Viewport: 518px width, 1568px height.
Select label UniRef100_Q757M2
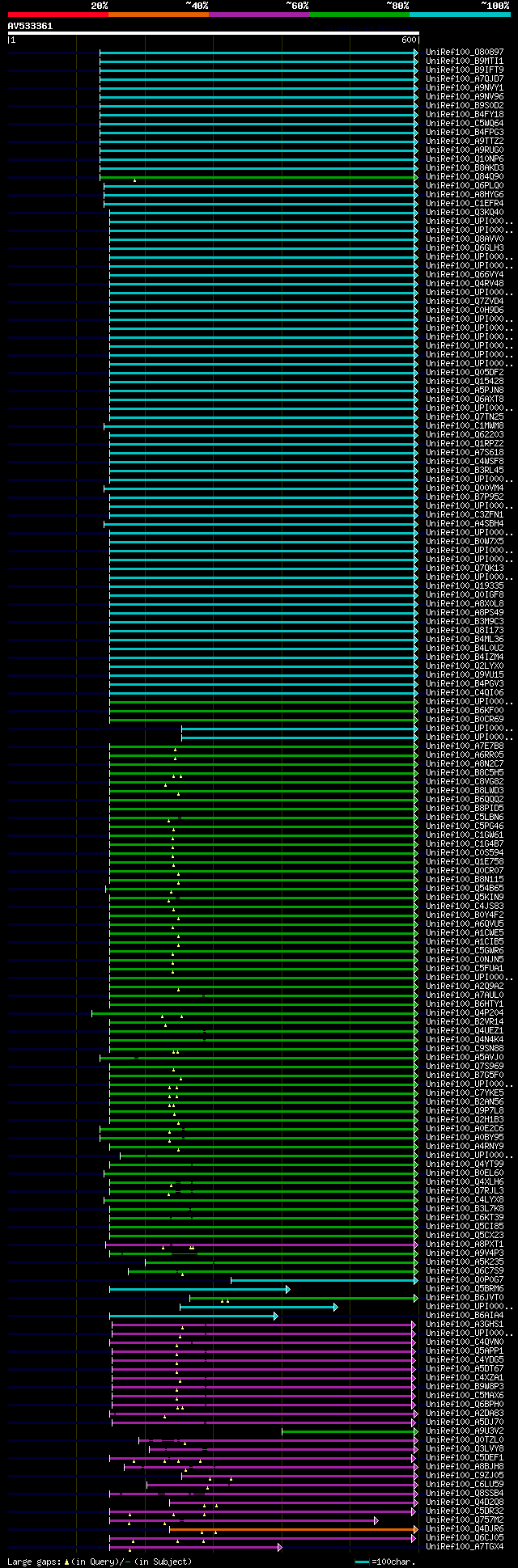(x=465, y=1520)
